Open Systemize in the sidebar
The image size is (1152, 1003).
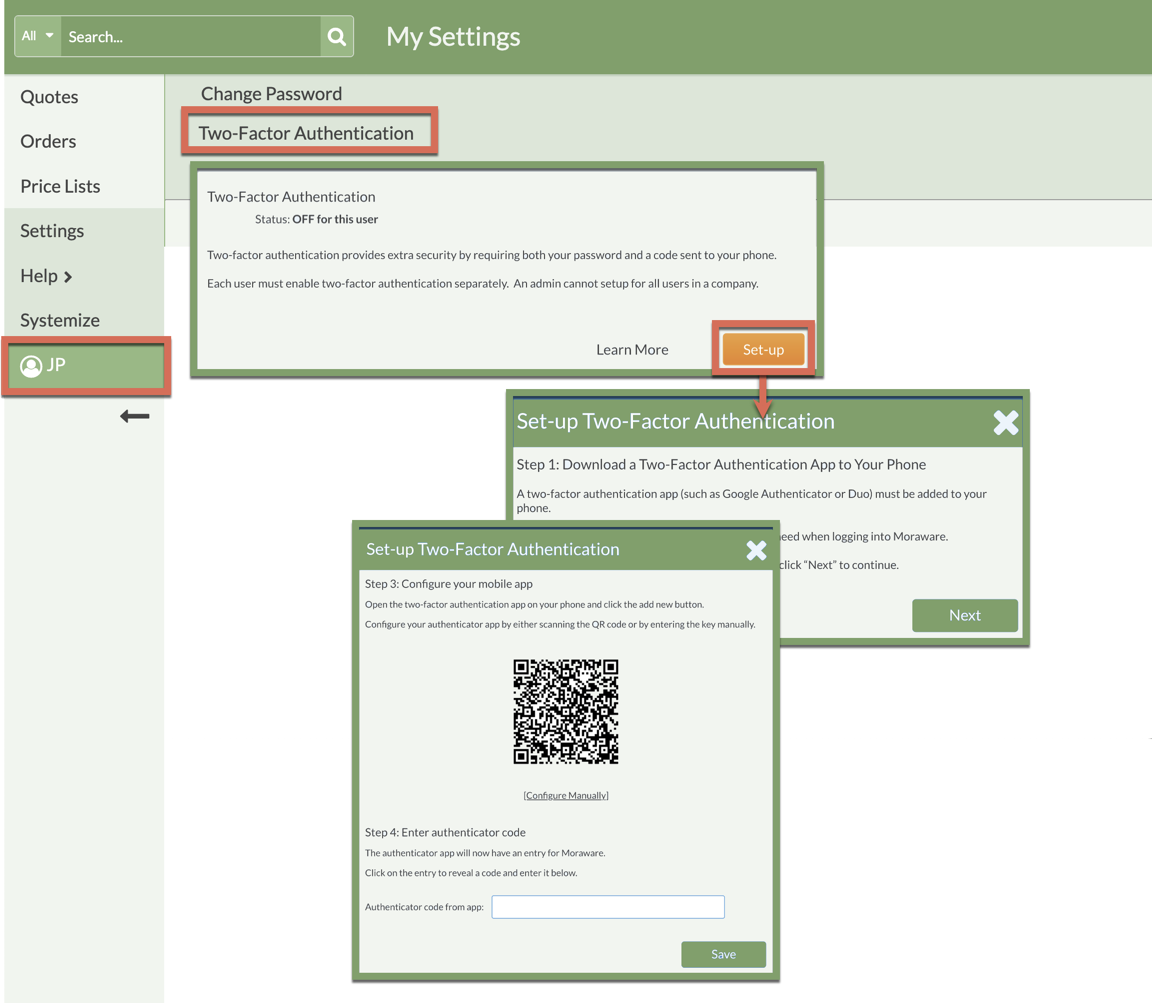pyautogui.click(x=60, y=320)
